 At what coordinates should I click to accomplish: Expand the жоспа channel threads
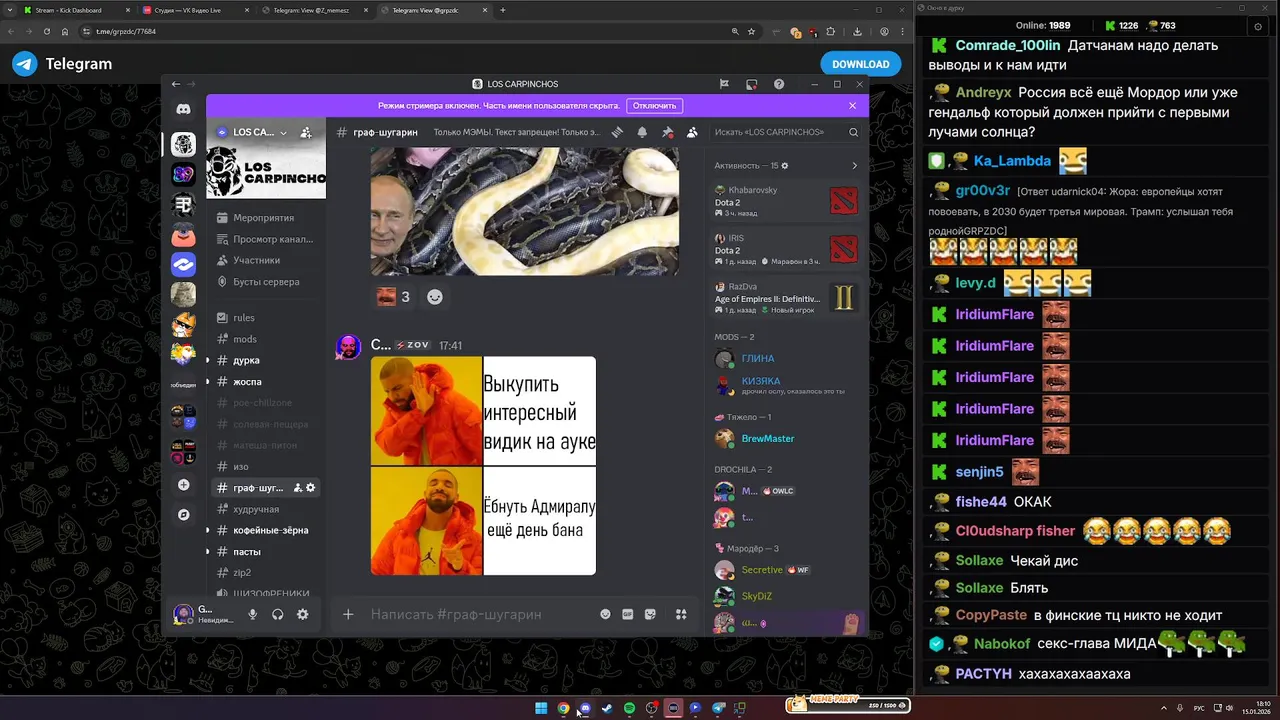click(x=208, y=381)
